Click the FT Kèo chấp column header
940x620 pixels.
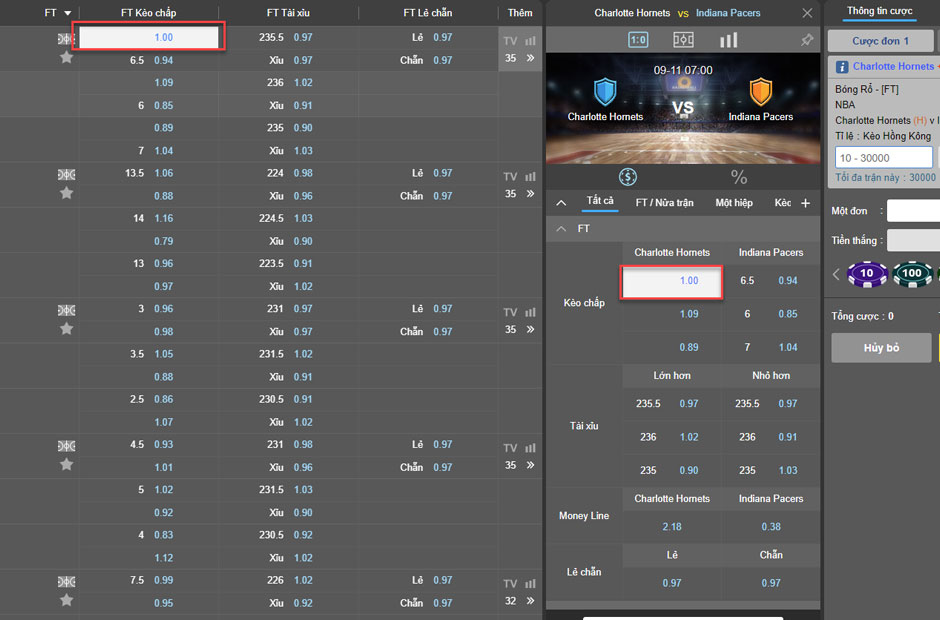coord(149,13)
